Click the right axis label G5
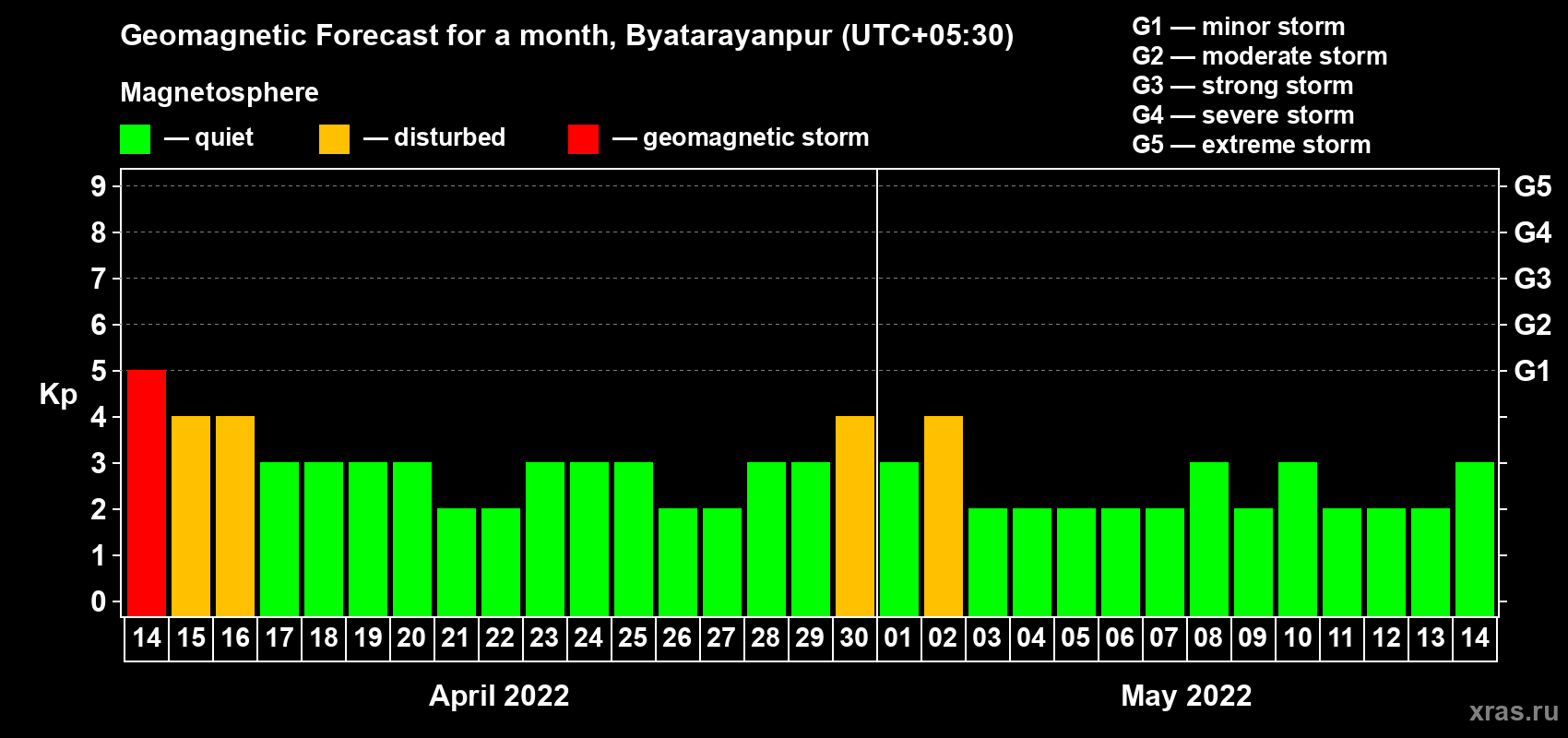Screen dimensions: 1568x738 1533,186
